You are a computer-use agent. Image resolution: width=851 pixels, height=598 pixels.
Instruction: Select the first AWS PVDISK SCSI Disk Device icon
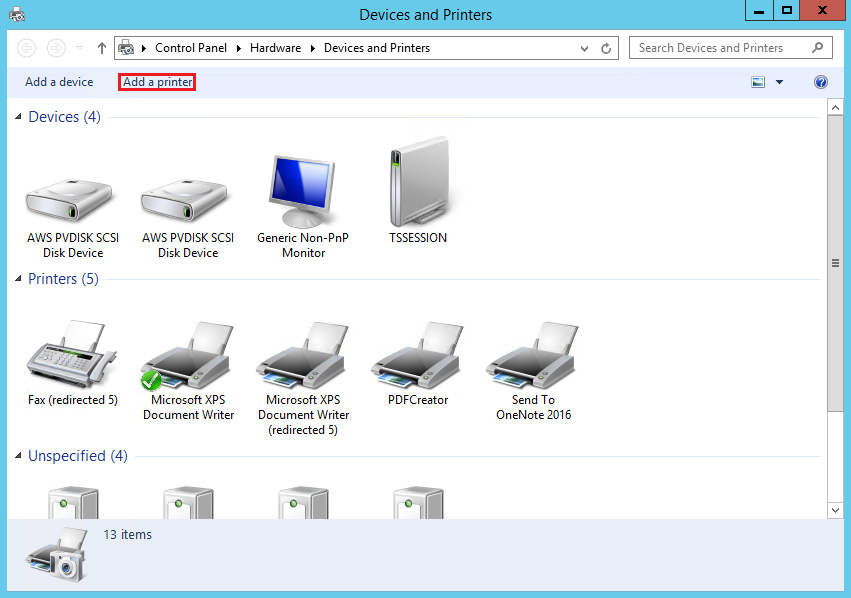pos(69,199)
